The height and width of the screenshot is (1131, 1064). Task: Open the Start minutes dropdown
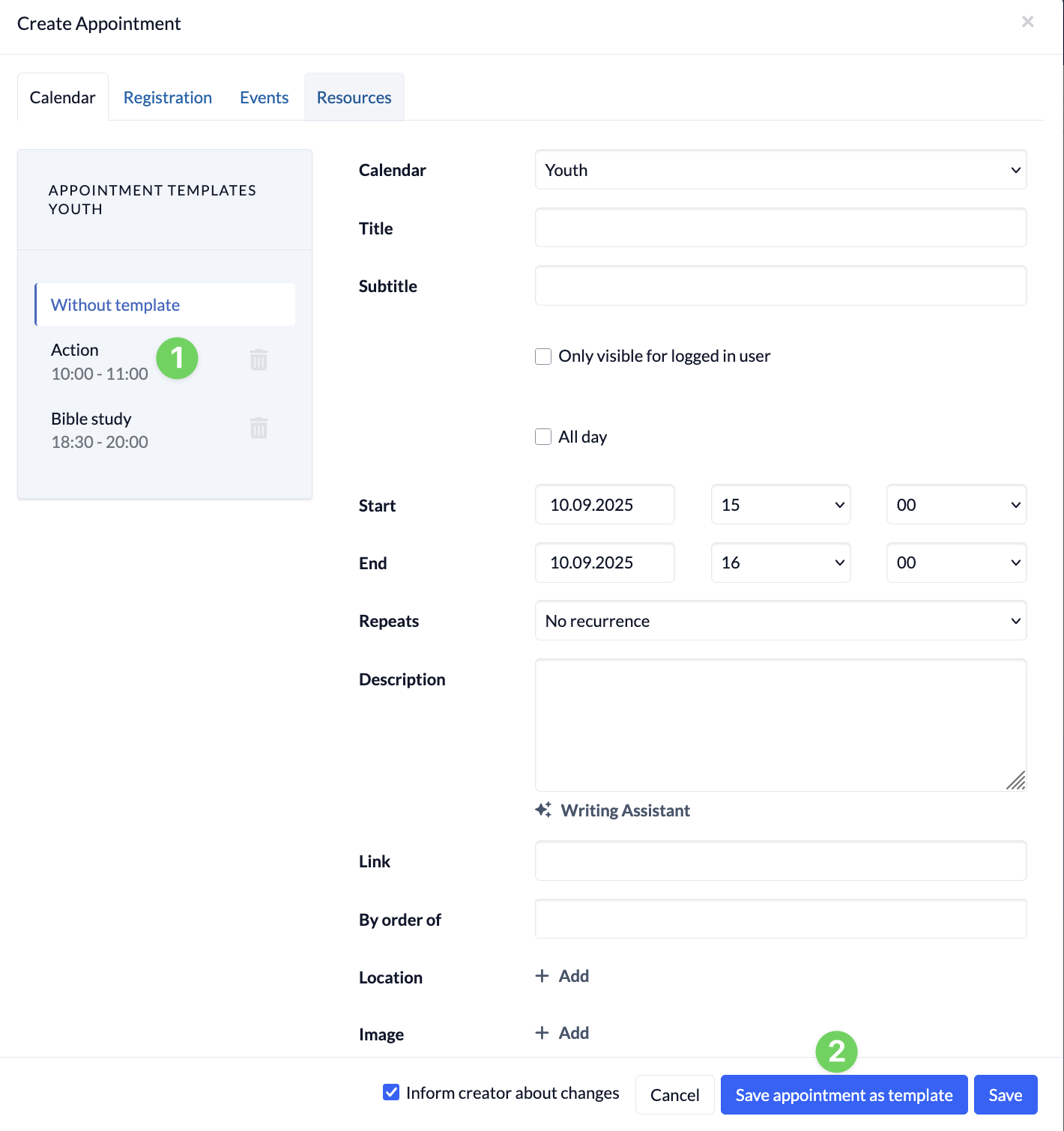pyautogui.click(x=956, y=505)
